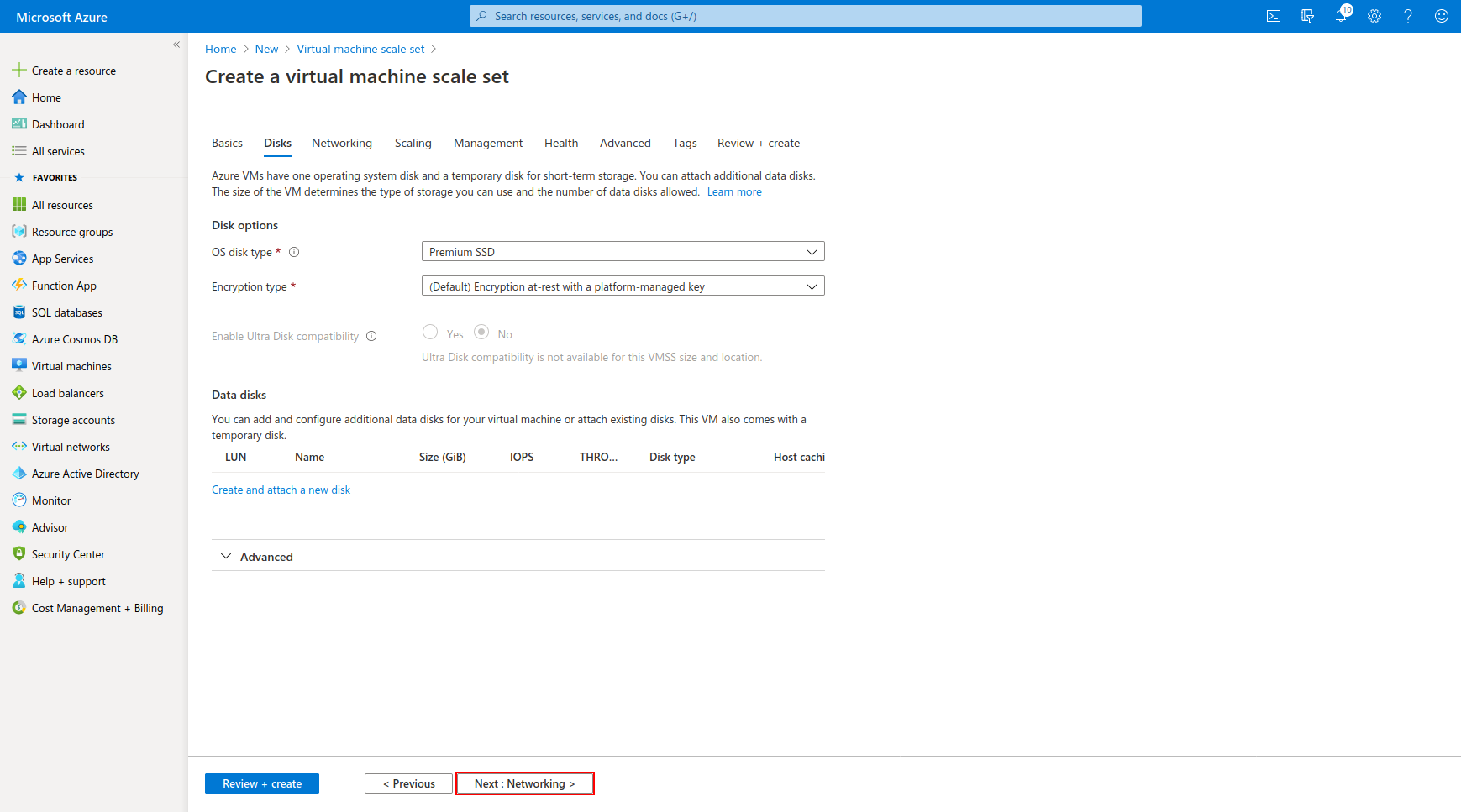The image size is (1461, 812).
Task: Click the IOPS column header
Action: [522, 458]
